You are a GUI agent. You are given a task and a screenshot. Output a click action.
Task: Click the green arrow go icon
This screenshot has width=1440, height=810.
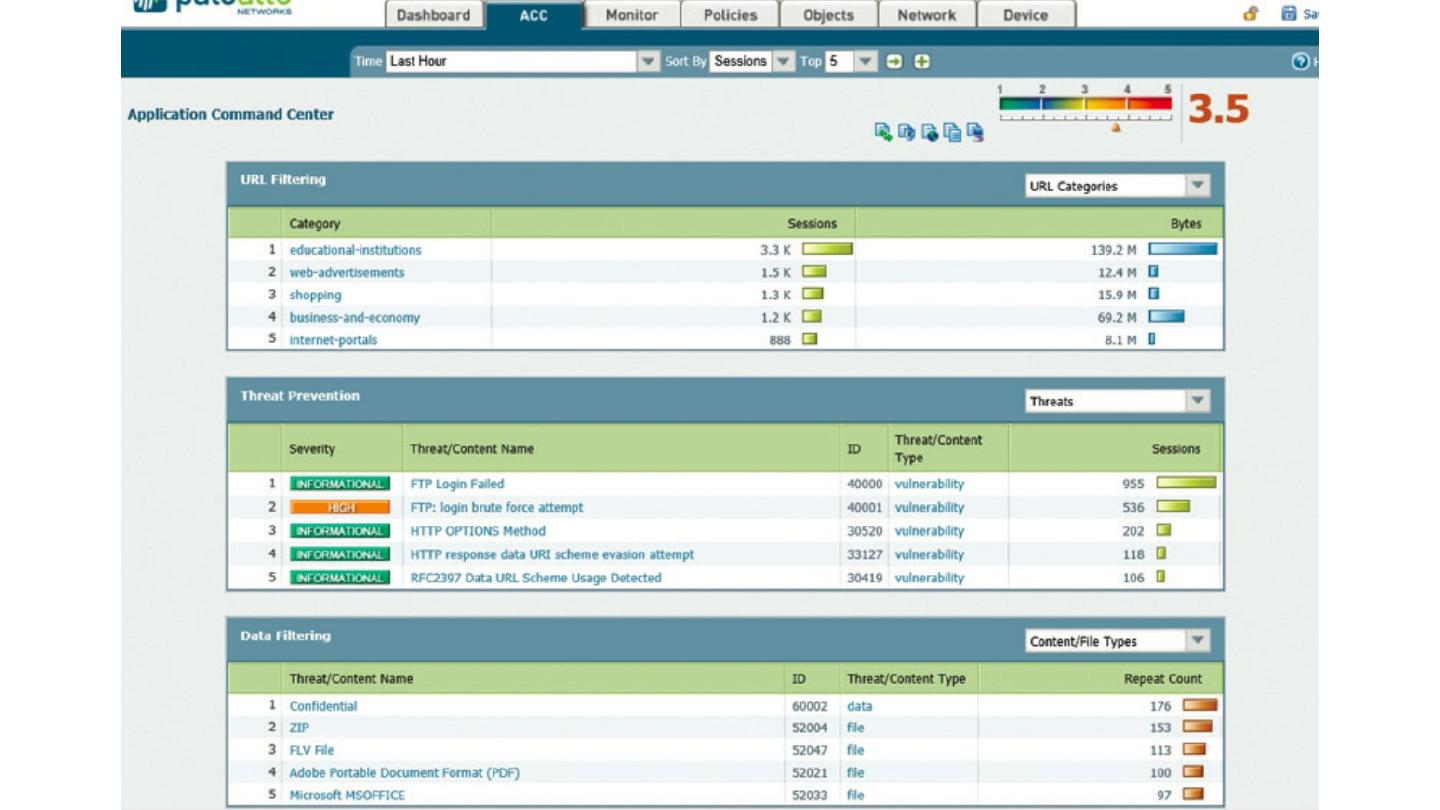894,62
